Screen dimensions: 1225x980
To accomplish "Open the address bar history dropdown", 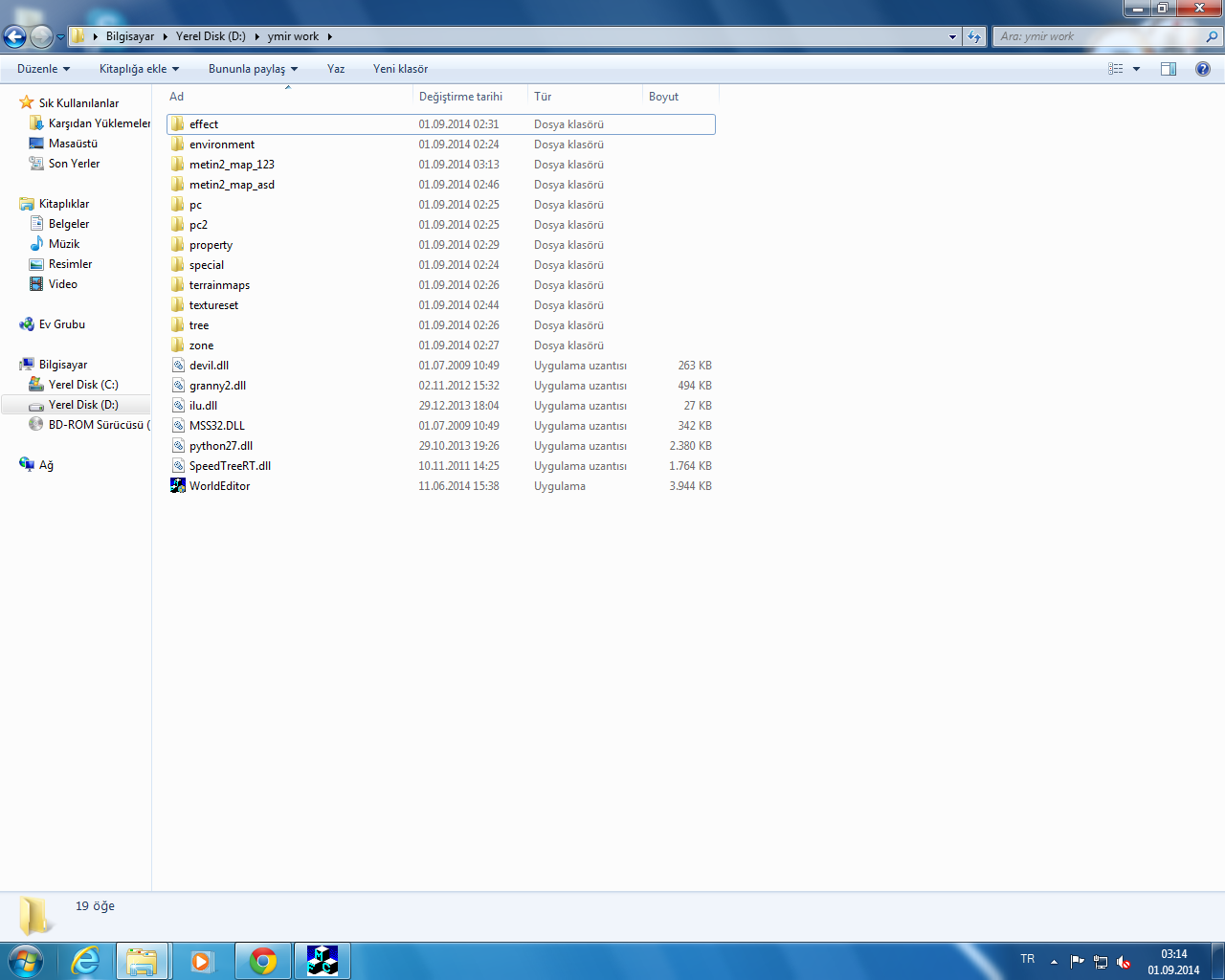I will pyautogui.click(x=952, y=36).
